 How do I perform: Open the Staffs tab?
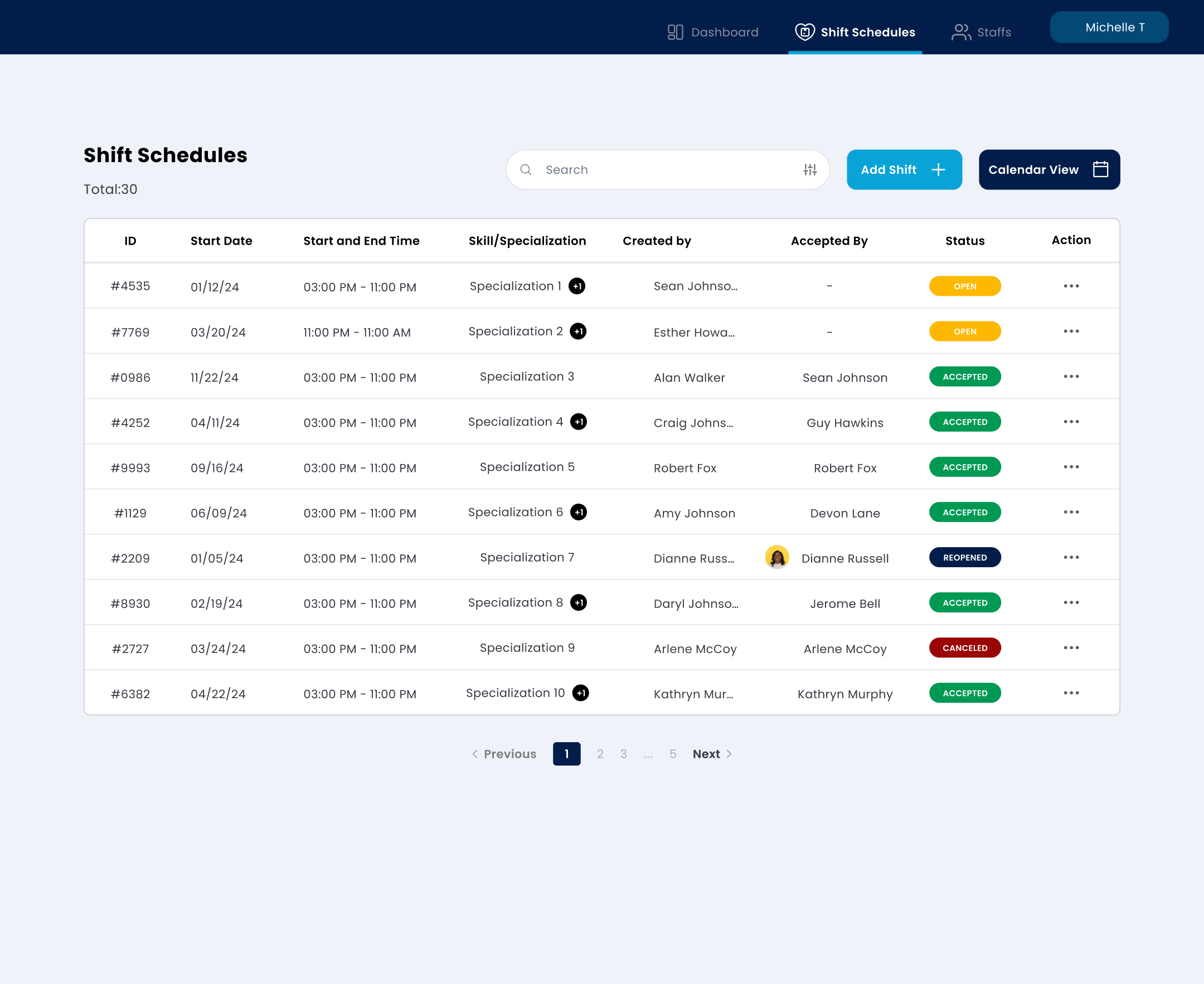pyautogui.click(x=980, y=32)
